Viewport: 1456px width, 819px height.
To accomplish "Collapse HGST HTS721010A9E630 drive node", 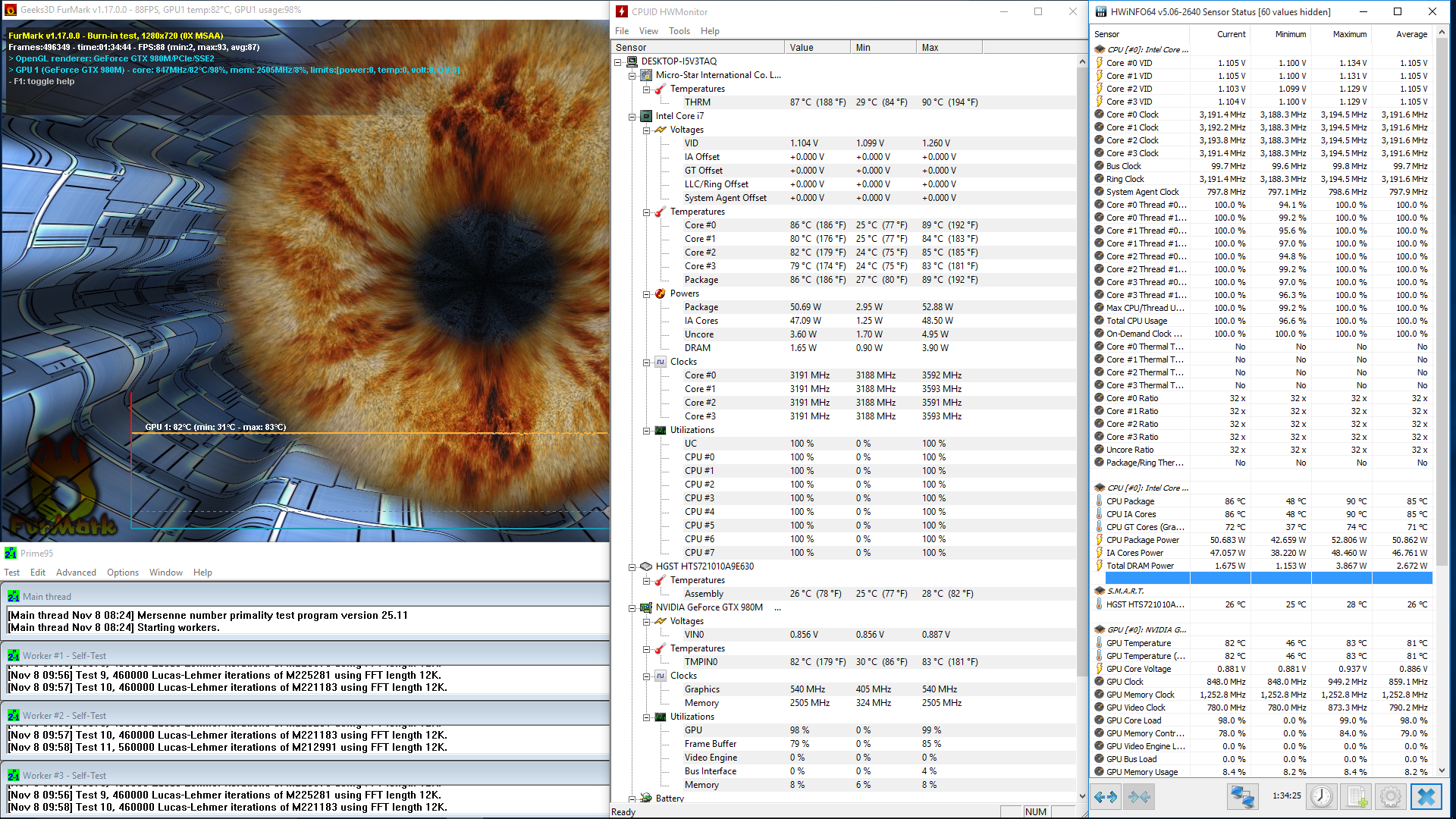I will pos(632,567).
